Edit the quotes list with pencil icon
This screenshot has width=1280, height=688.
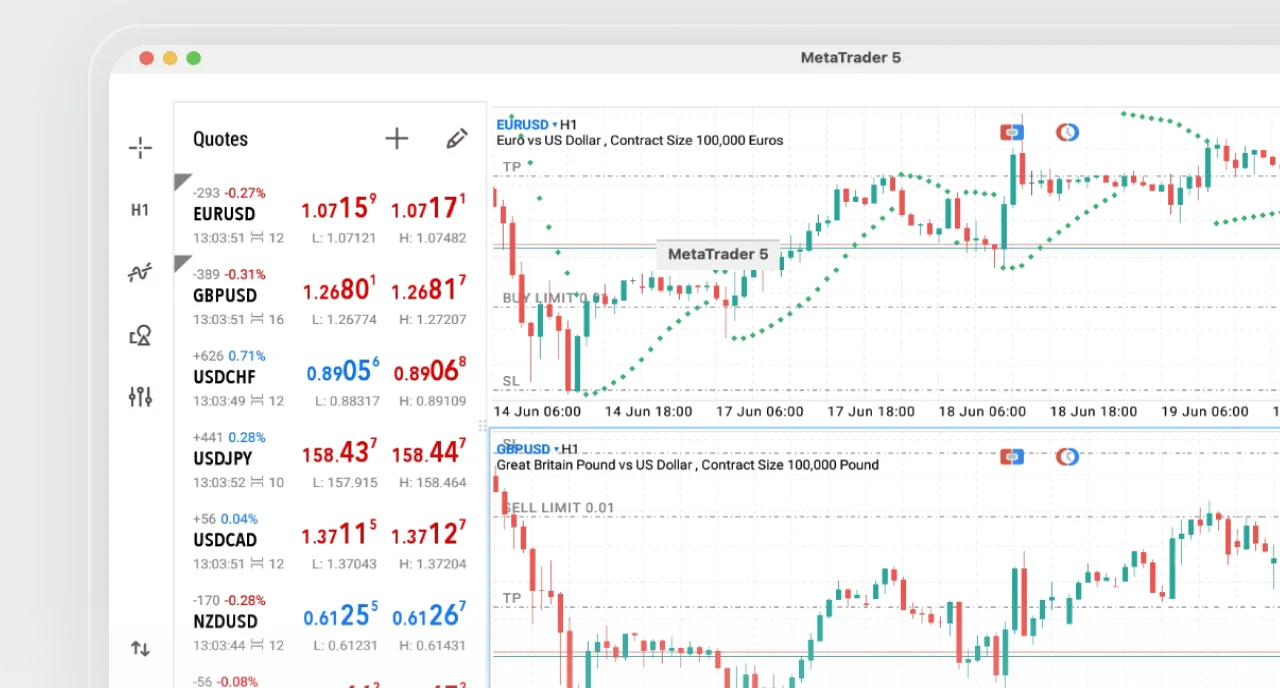click(456, 139)
